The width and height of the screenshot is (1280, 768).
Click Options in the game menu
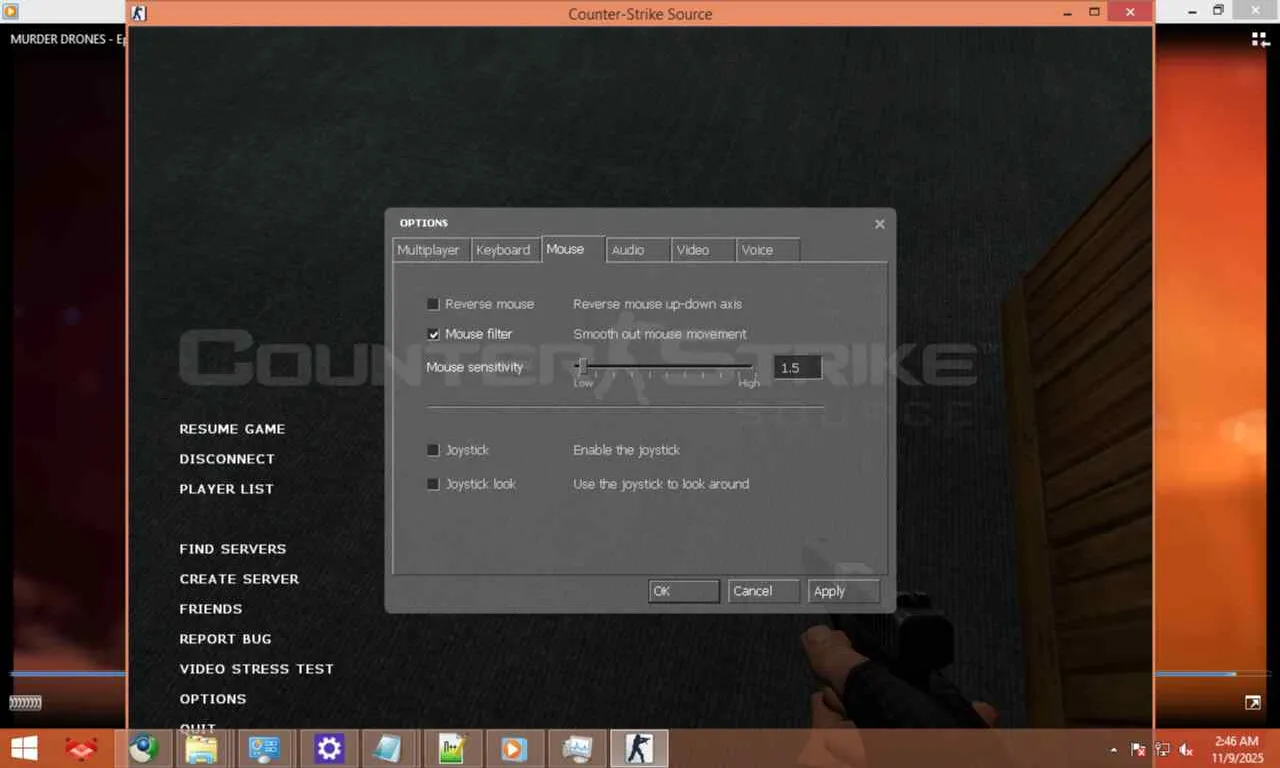point(213,699)
